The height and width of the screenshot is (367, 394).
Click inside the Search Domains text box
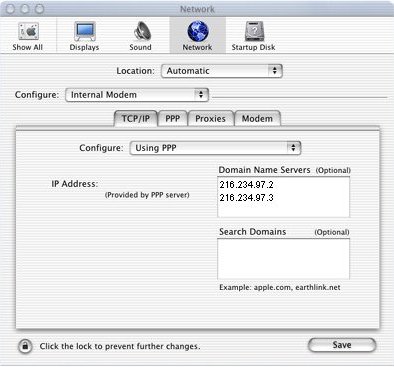[284, 259]
